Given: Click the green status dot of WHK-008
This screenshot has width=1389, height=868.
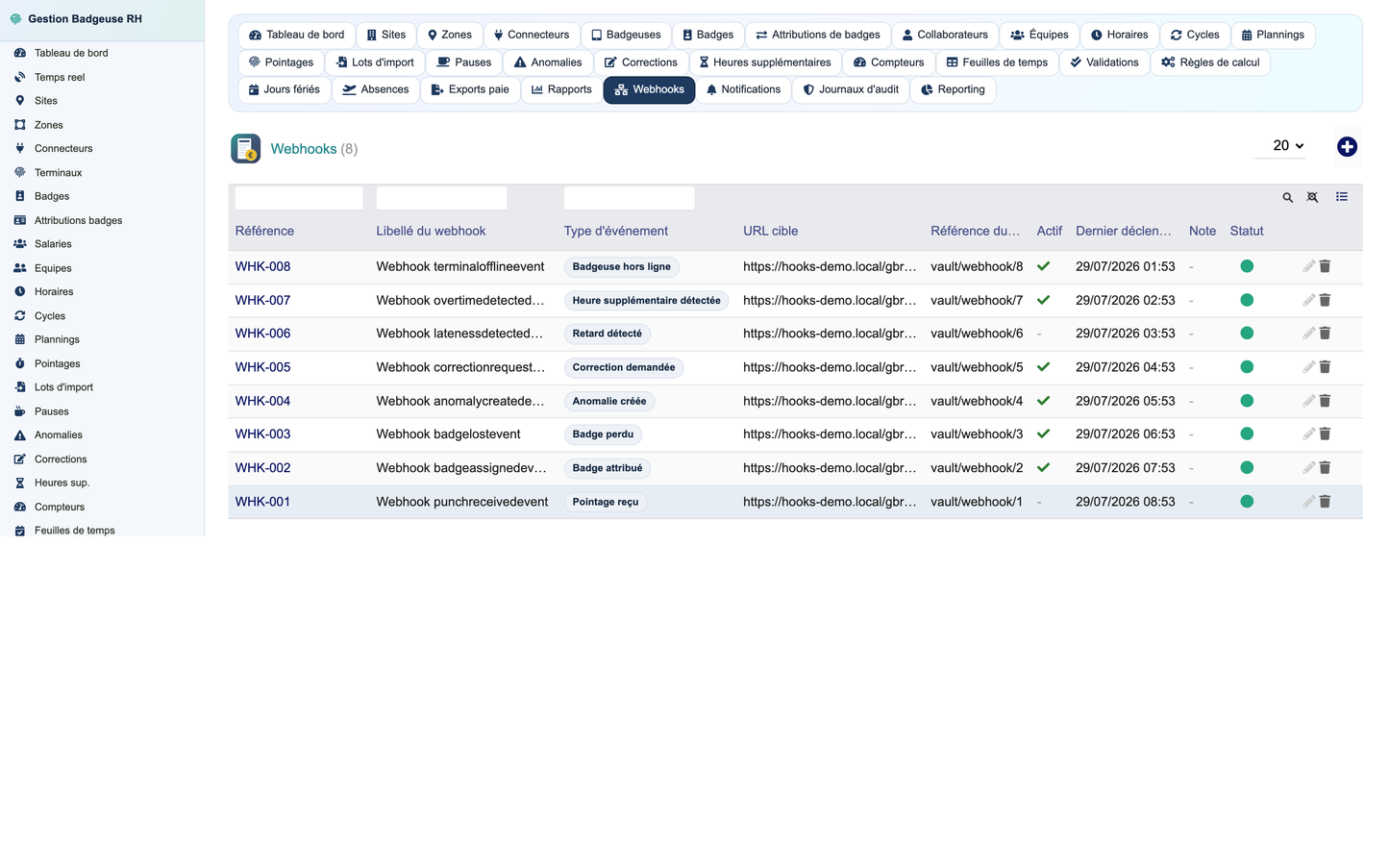Looking at the screenshot, I should tap(1247, 266).
